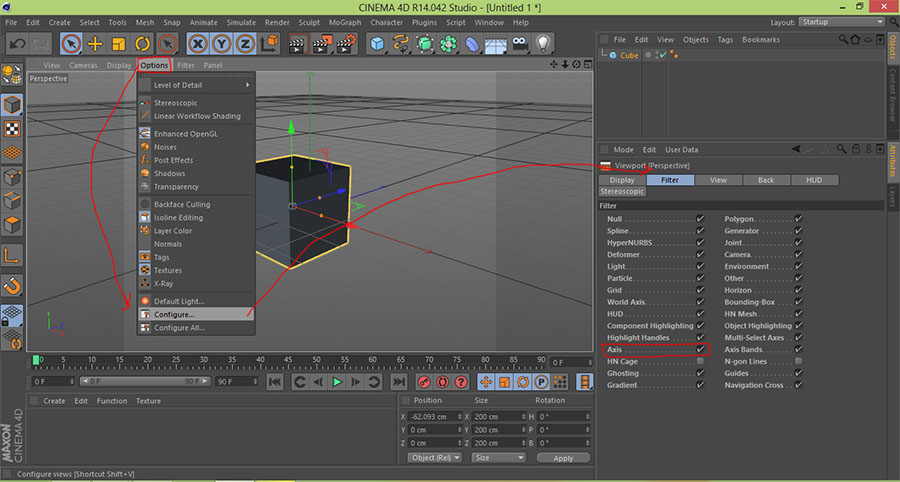This screenshot has width=900, height=482.
Task: Switch to the Display tab
Action: (622, 180)
